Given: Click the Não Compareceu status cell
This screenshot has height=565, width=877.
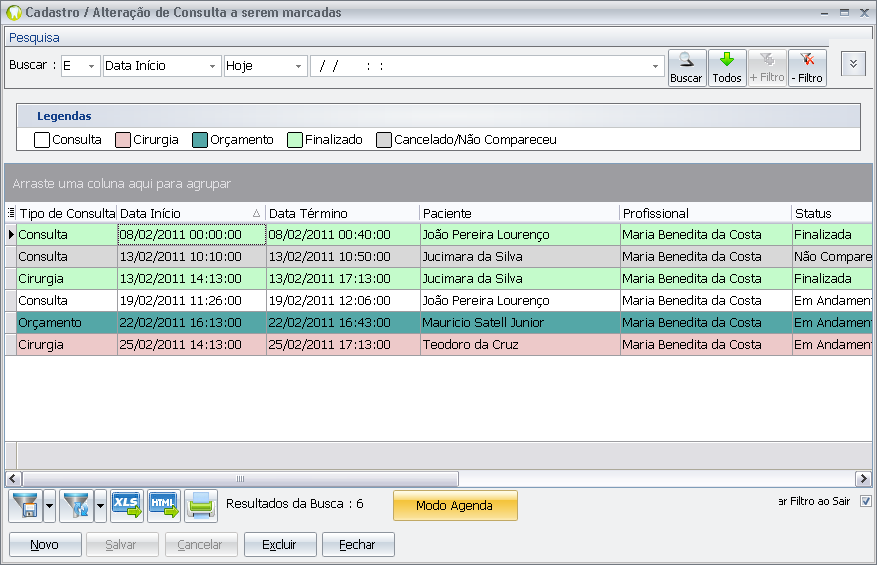Looking at the screenshot, I should pos(833,257).
